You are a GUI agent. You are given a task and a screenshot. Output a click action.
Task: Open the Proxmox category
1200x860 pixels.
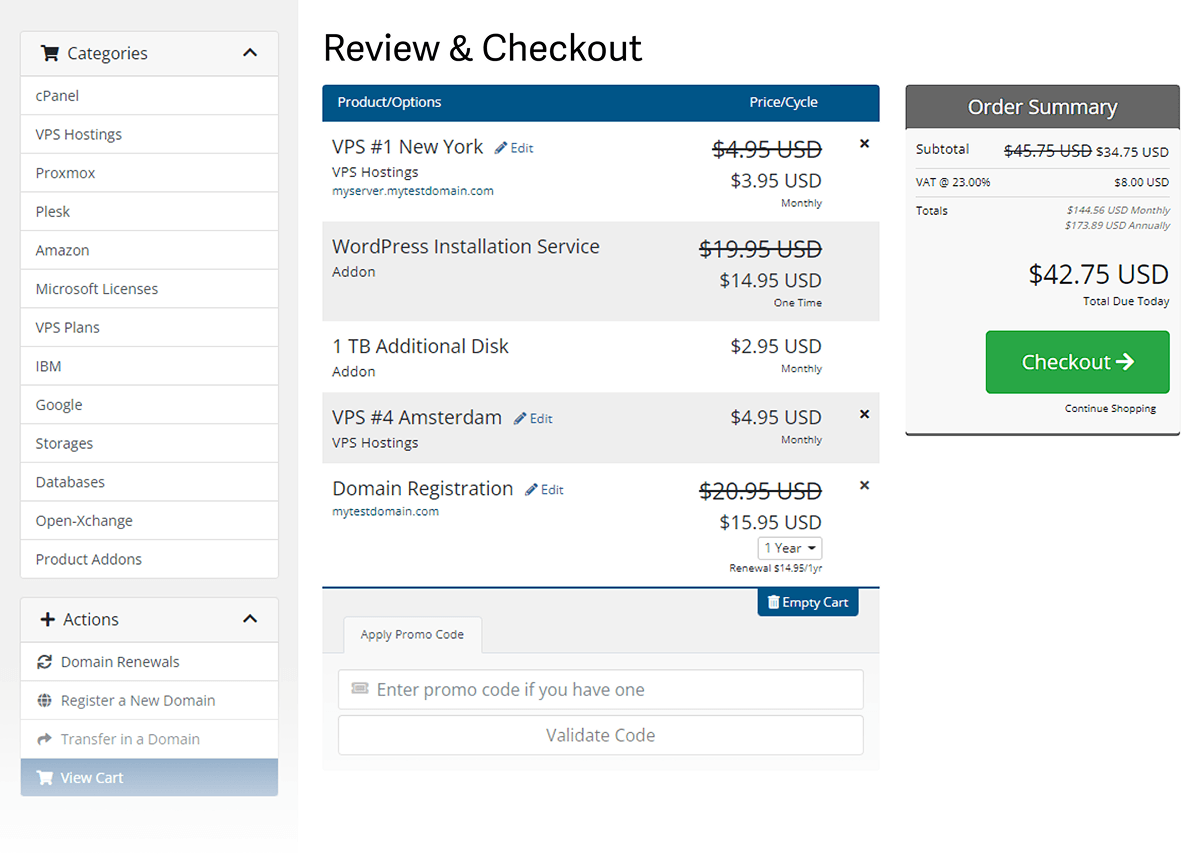point(149,173)
